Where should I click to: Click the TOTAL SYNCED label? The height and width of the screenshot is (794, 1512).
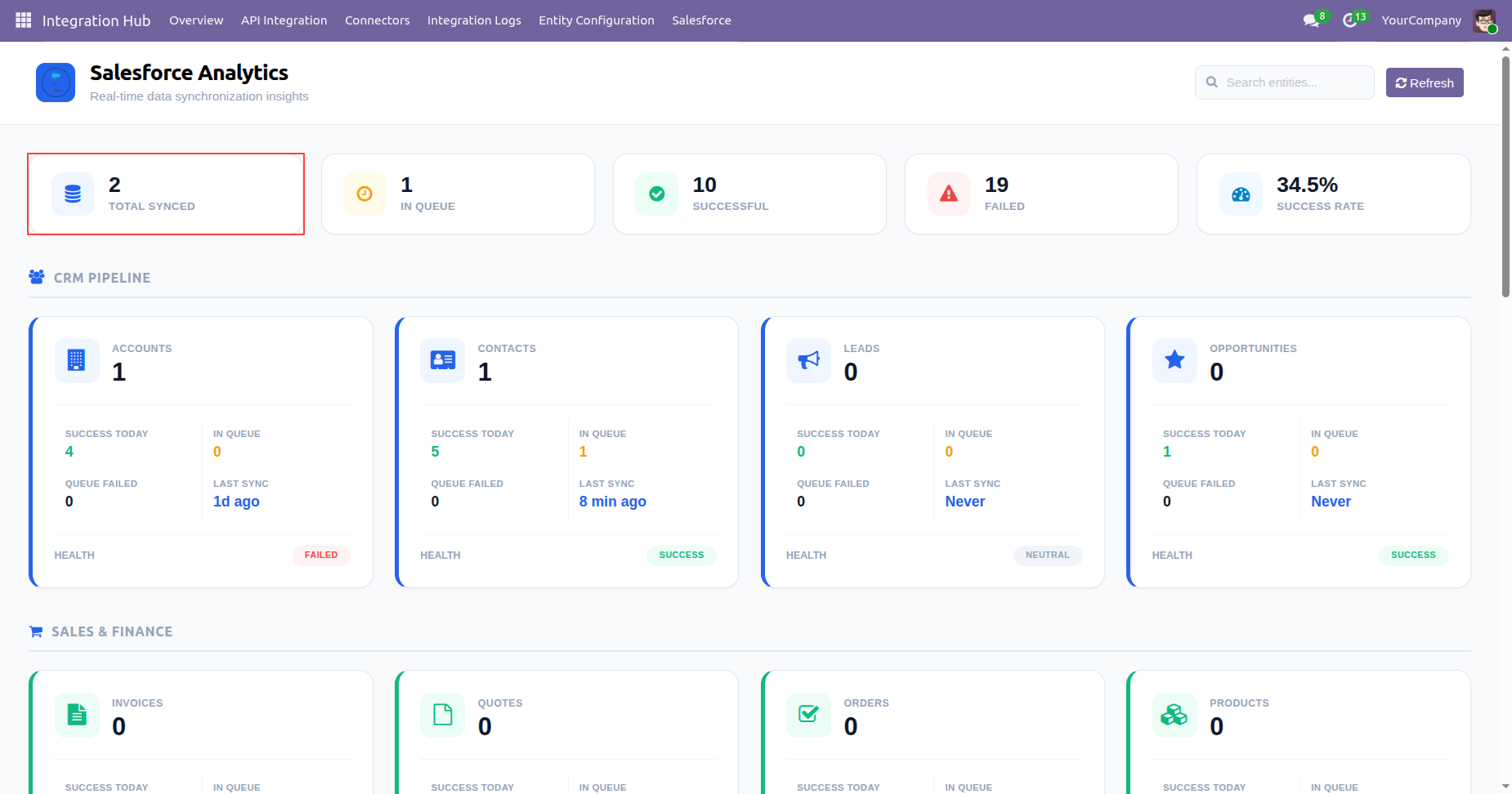click(152, 207)
